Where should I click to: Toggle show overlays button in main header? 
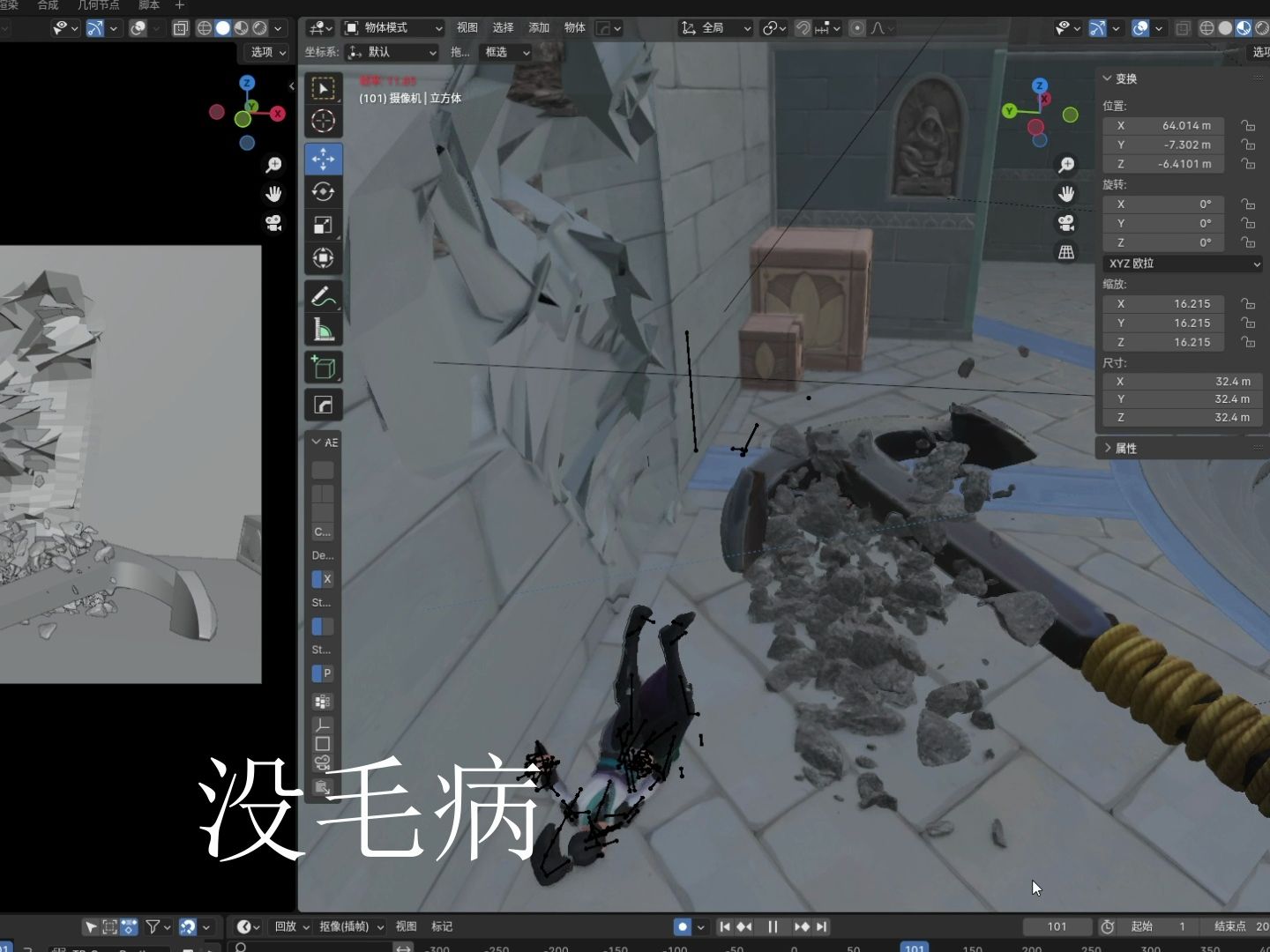point(1140,28)
